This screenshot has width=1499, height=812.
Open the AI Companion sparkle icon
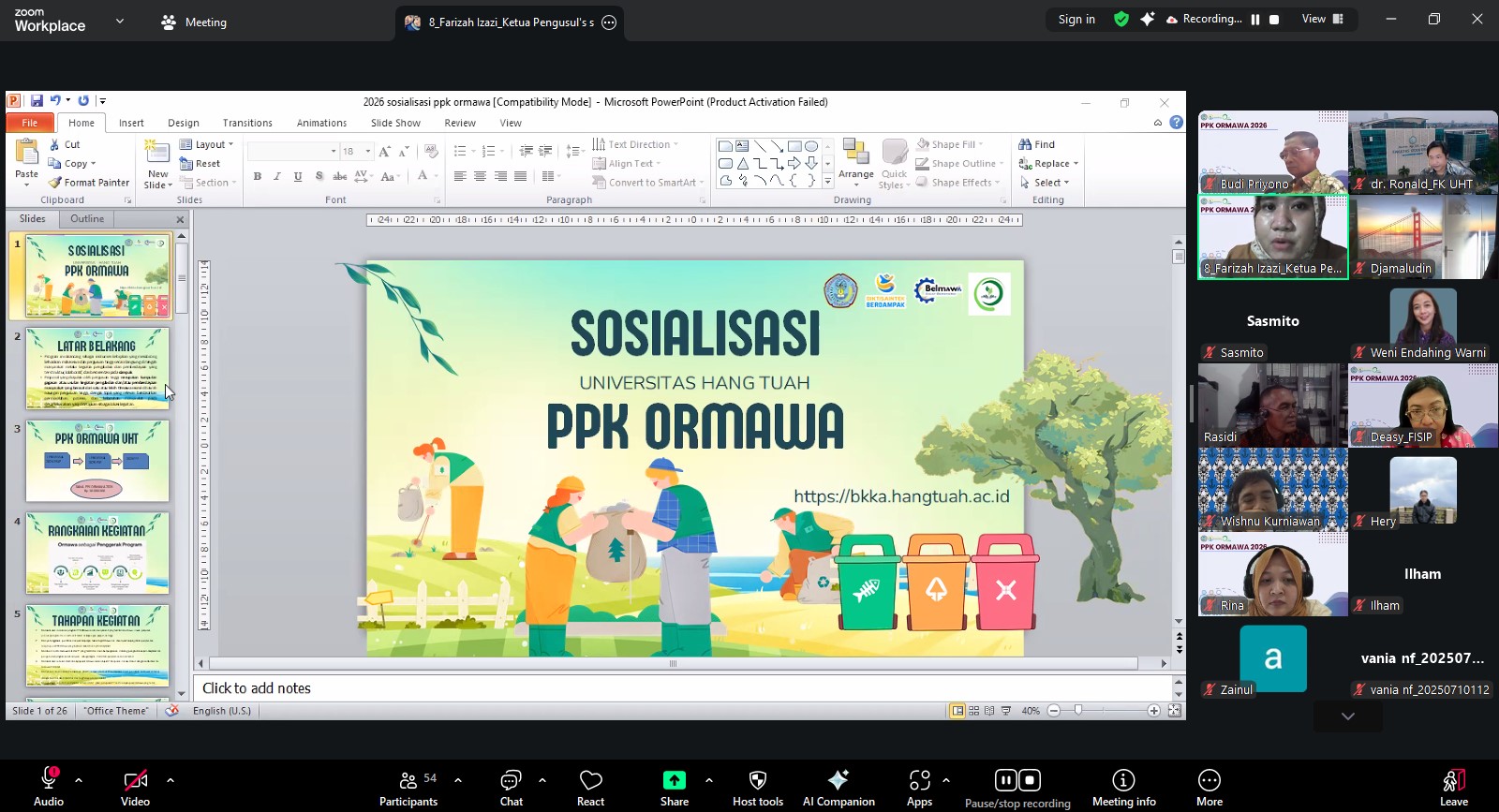pyautogui.click(x=838, y=781)
